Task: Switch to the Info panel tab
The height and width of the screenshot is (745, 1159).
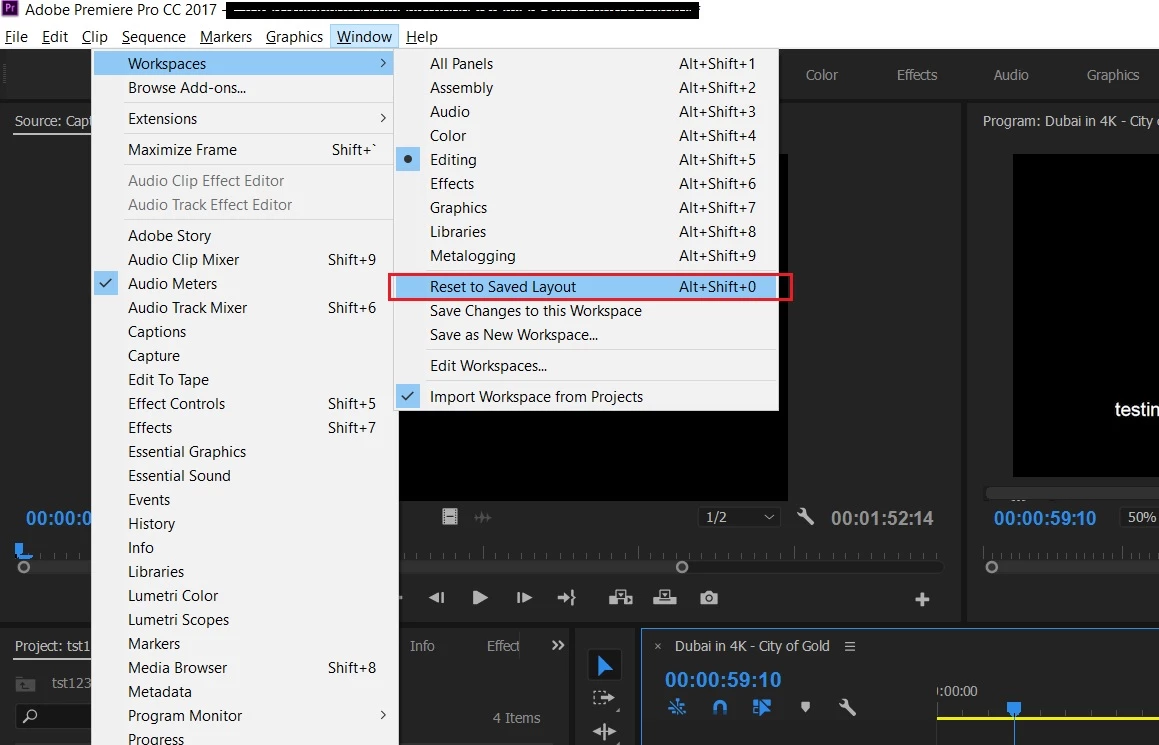Action: [422, 646]
